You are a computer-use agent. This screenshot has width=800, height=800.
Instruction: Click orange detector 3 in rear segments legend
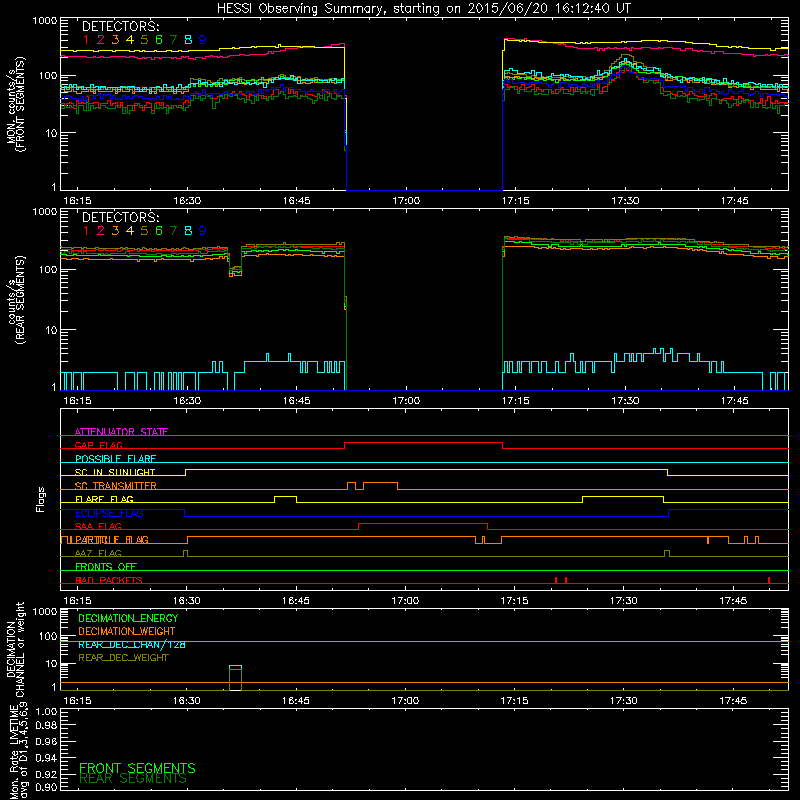[x=115, y=231]
